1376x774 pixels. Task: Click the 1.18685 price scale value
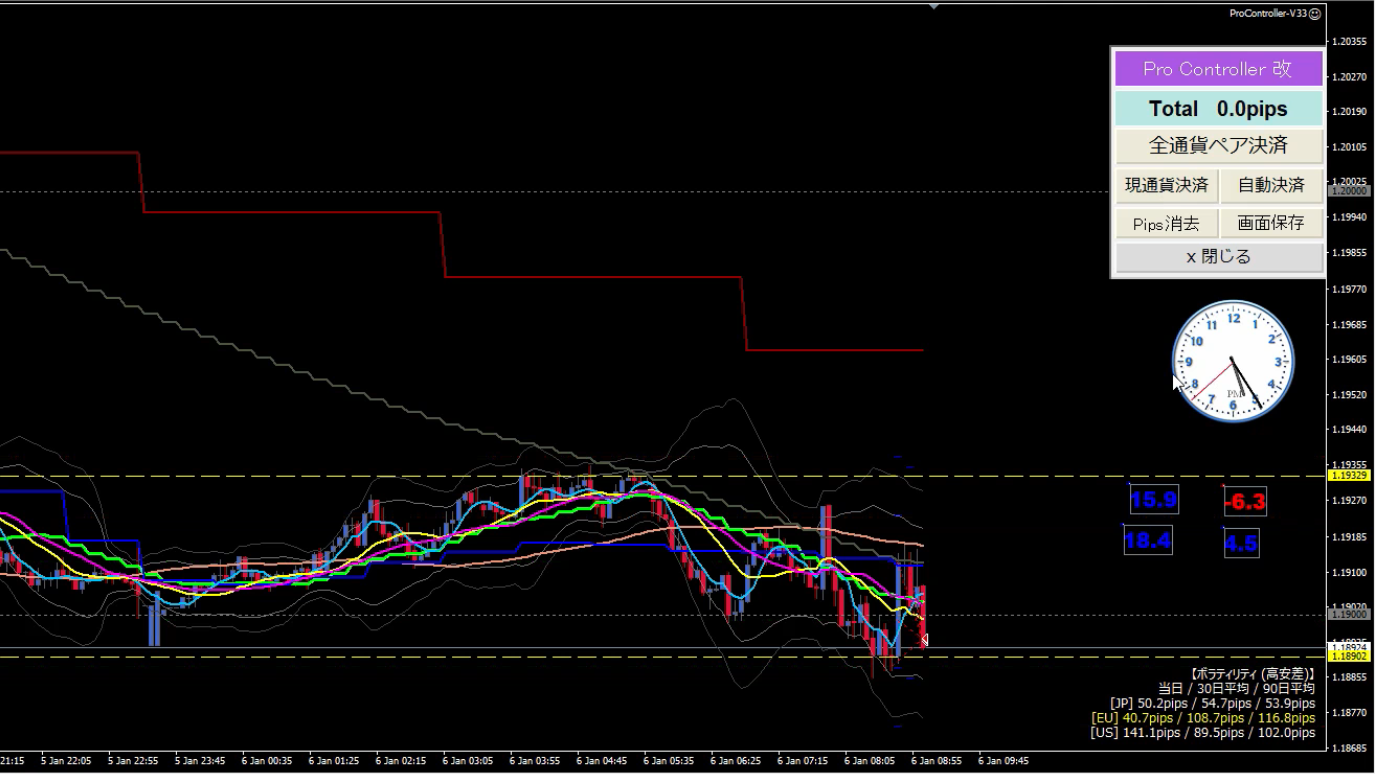click(x=1349, y=748)
